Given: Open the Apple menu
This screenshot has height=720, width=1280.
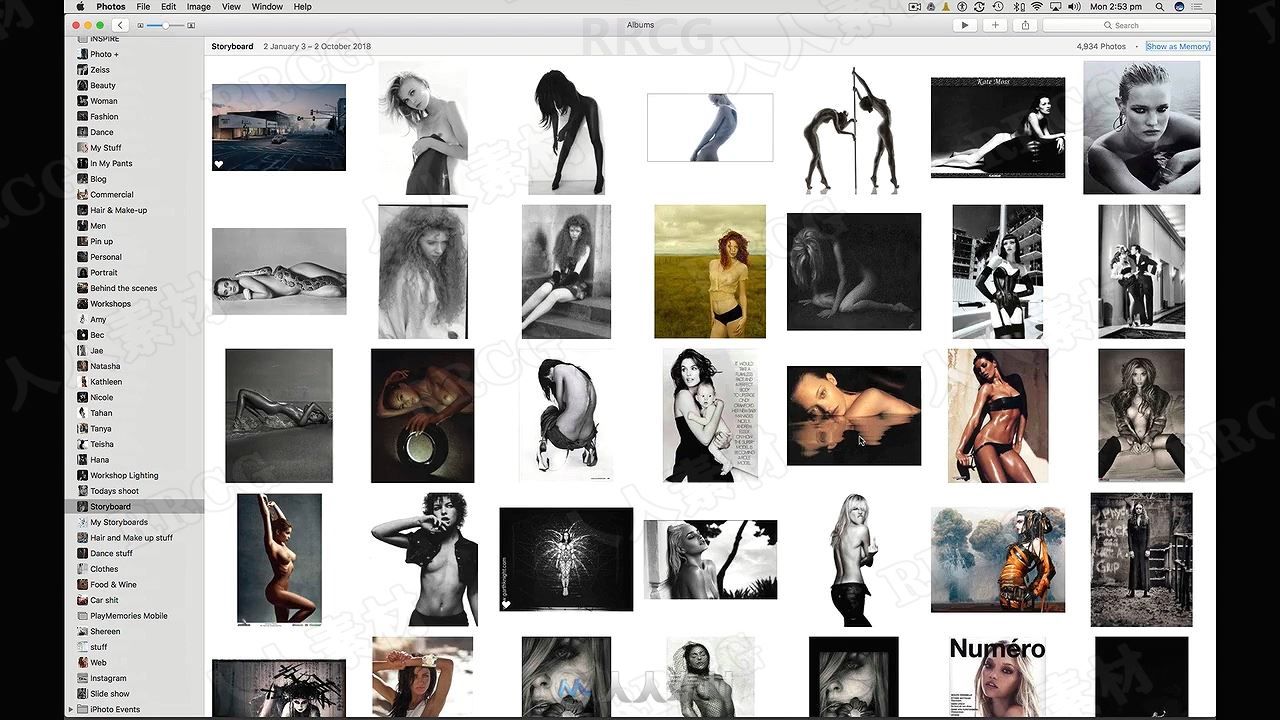Looking at the screenshot, I should pos(81,7).
